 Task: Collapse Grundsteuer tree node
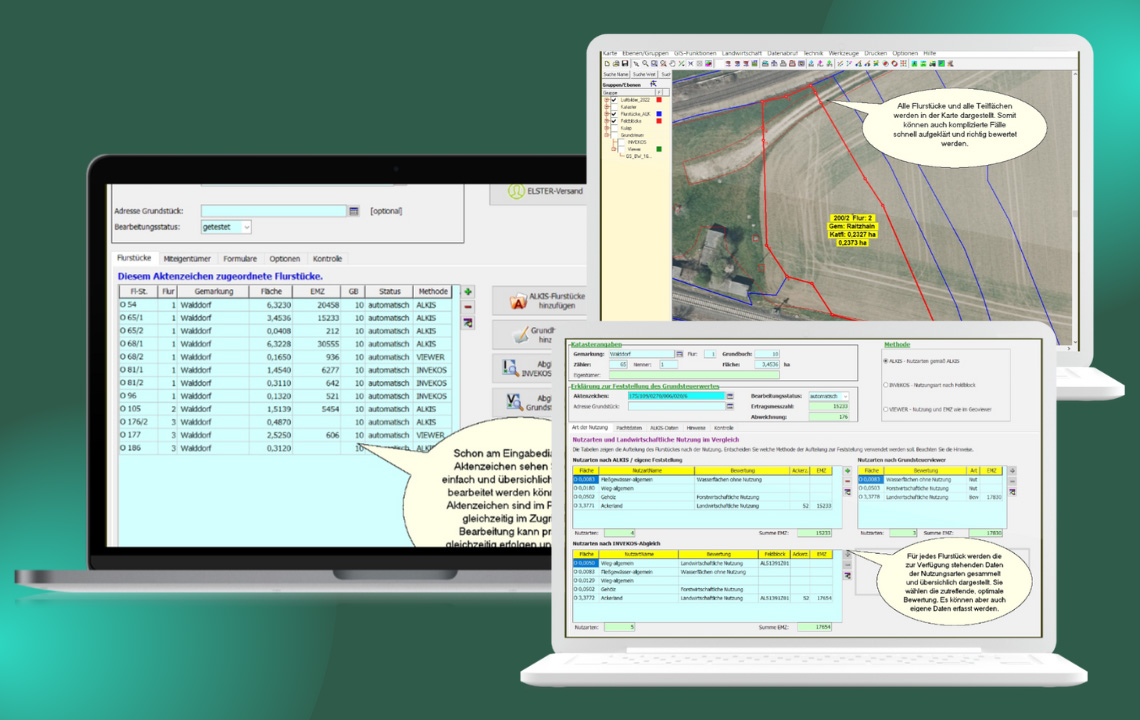[x=606, y=135]
